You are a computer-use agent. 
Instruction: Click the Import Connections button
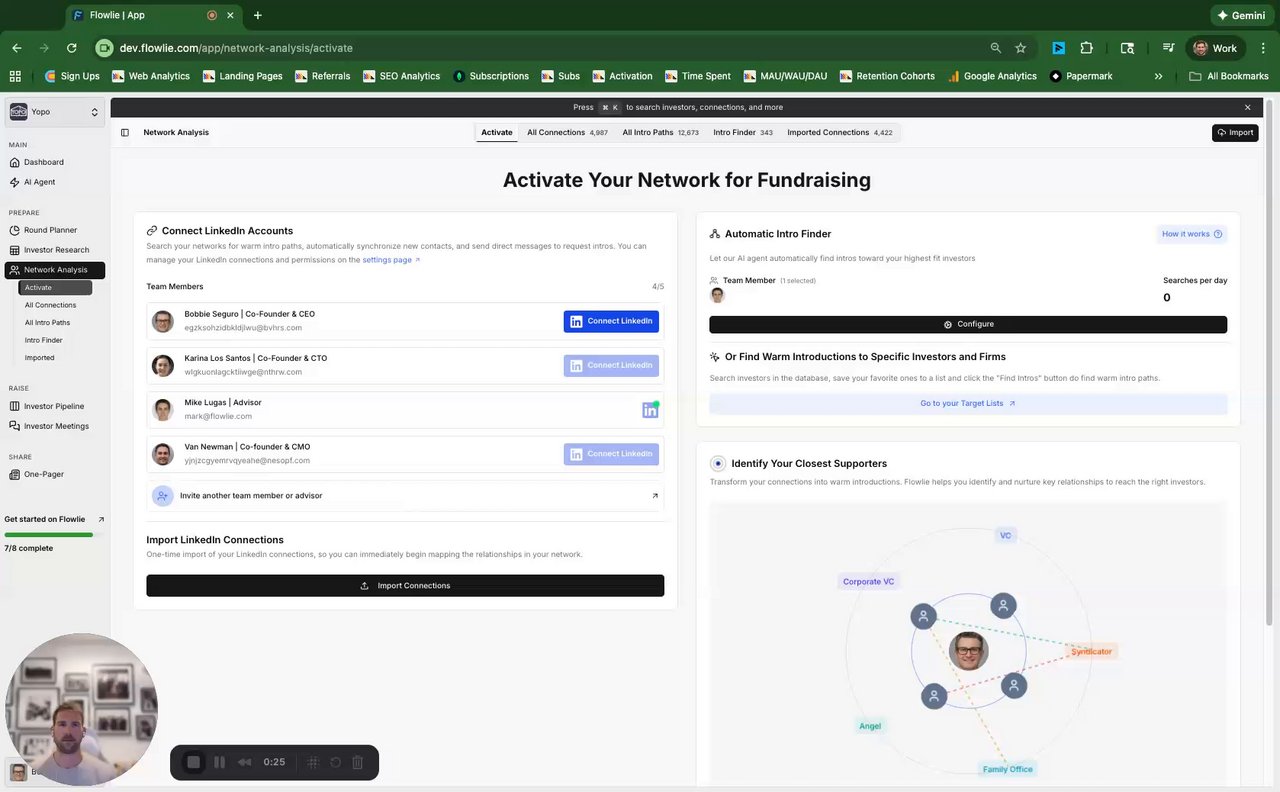(x=405, y=586)
